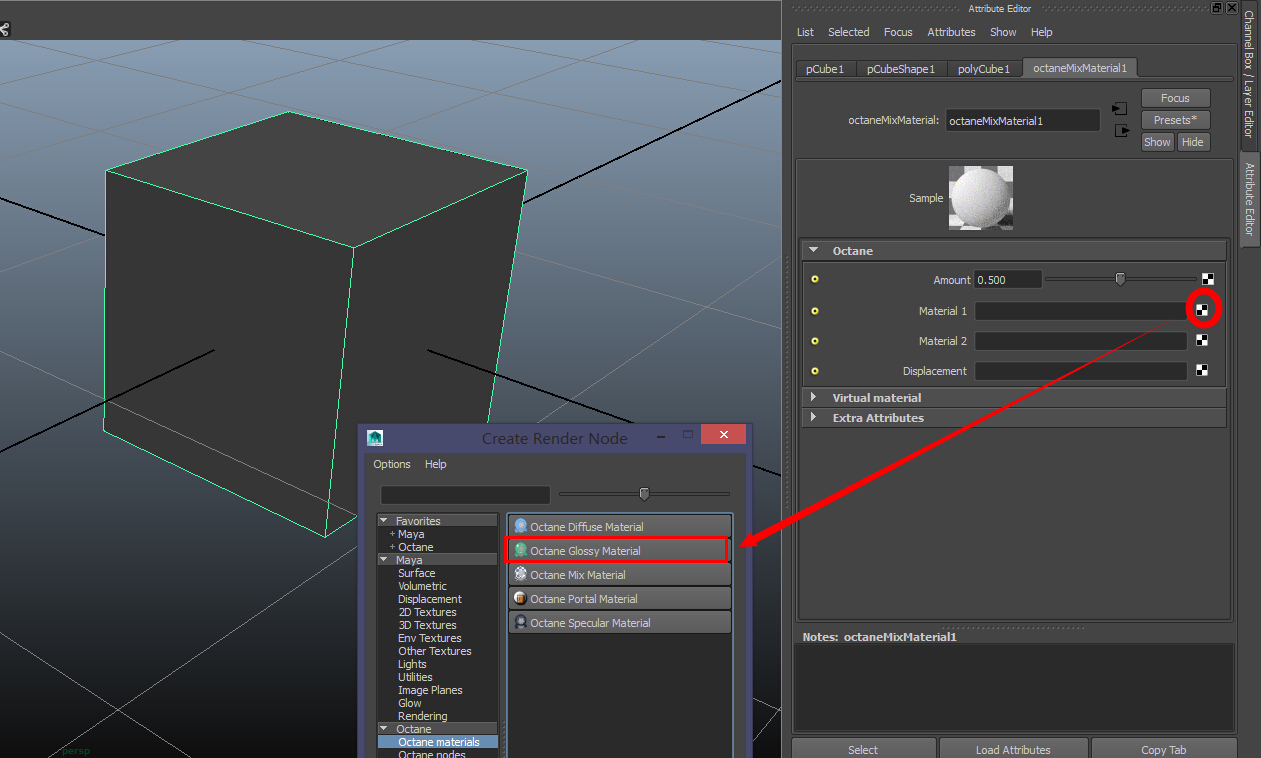Screen dimensions: 1261x758
Task: Click the Presets* button
Action: point(1175,120)
